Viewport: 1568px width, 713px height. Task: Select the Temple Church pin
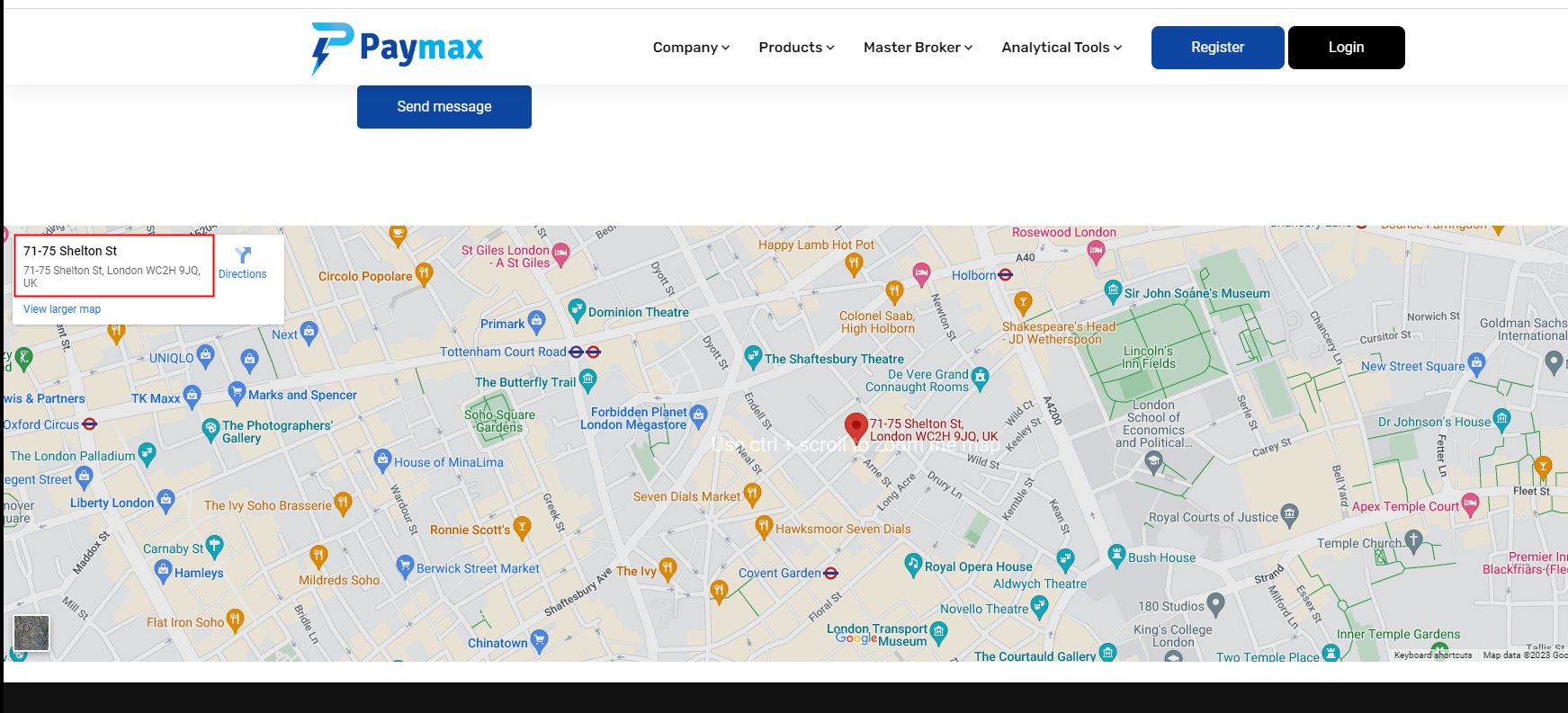1413,540
